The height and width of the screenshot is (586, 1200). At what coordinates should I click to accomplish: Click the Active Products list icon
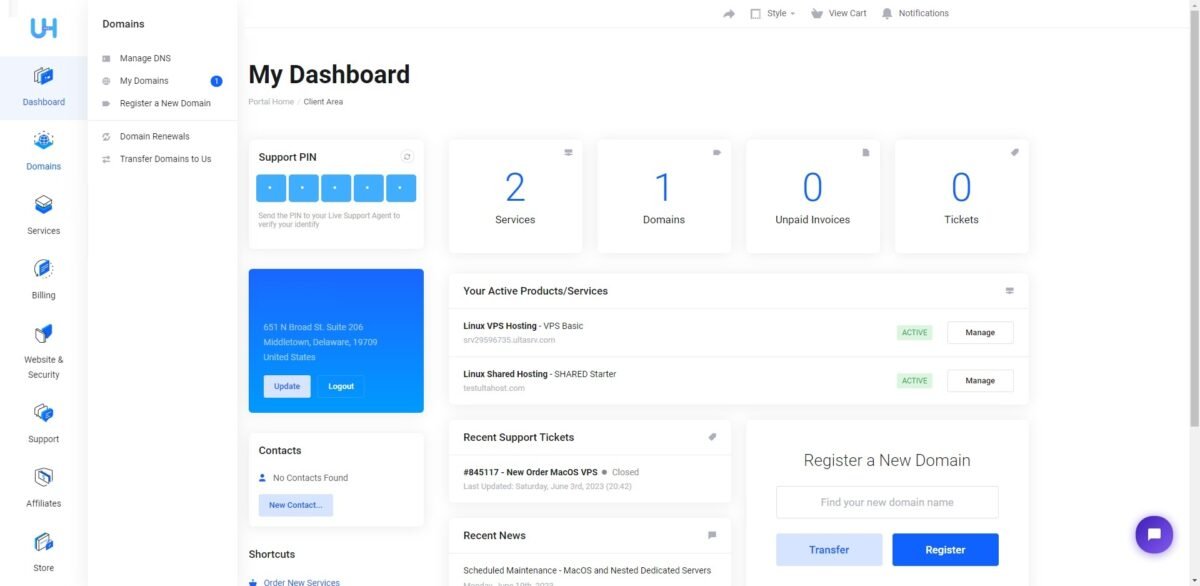(1009, 291)
